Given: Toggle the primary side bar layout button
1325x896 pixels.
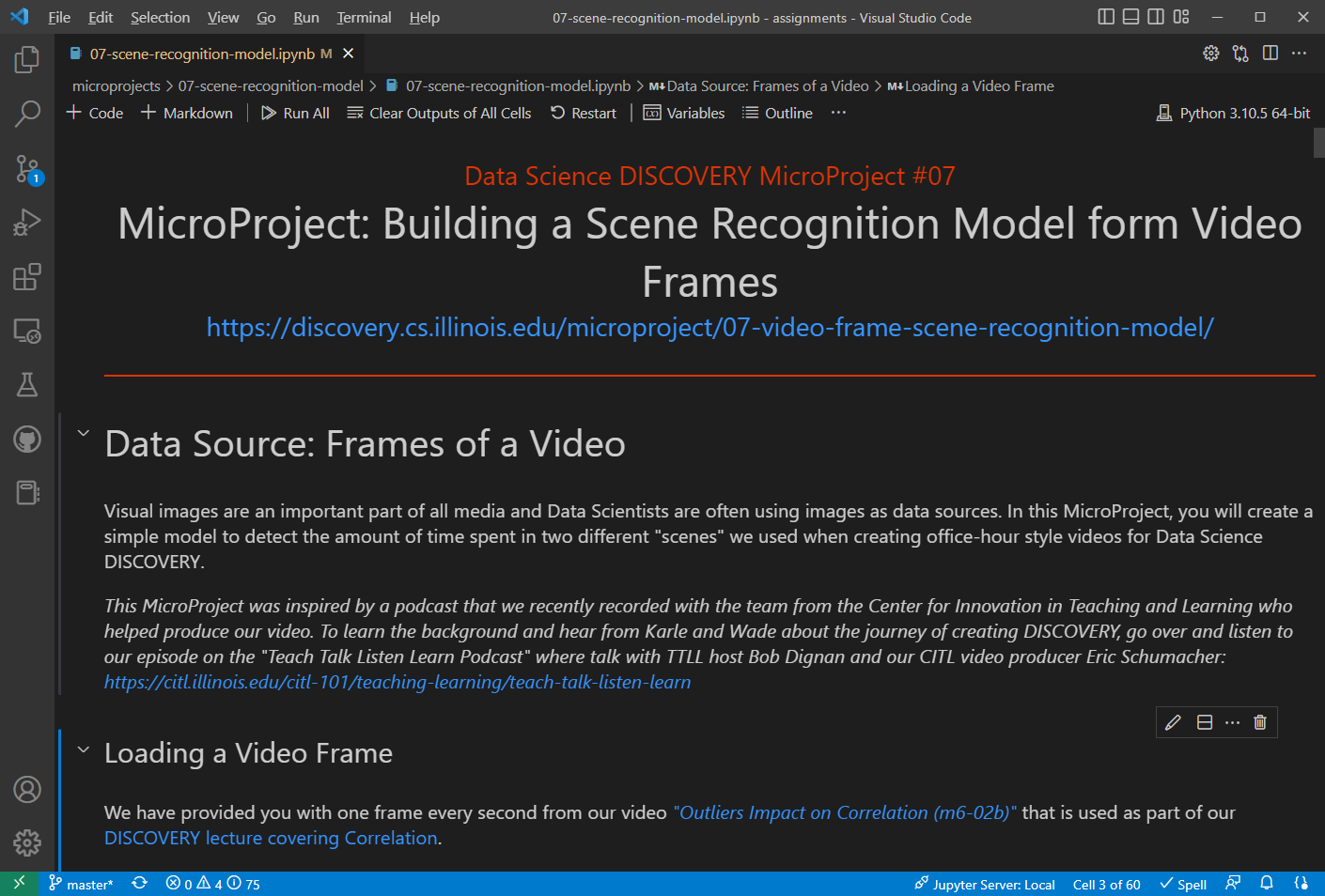Looking at the screenshot, I should click(1106, 17).
